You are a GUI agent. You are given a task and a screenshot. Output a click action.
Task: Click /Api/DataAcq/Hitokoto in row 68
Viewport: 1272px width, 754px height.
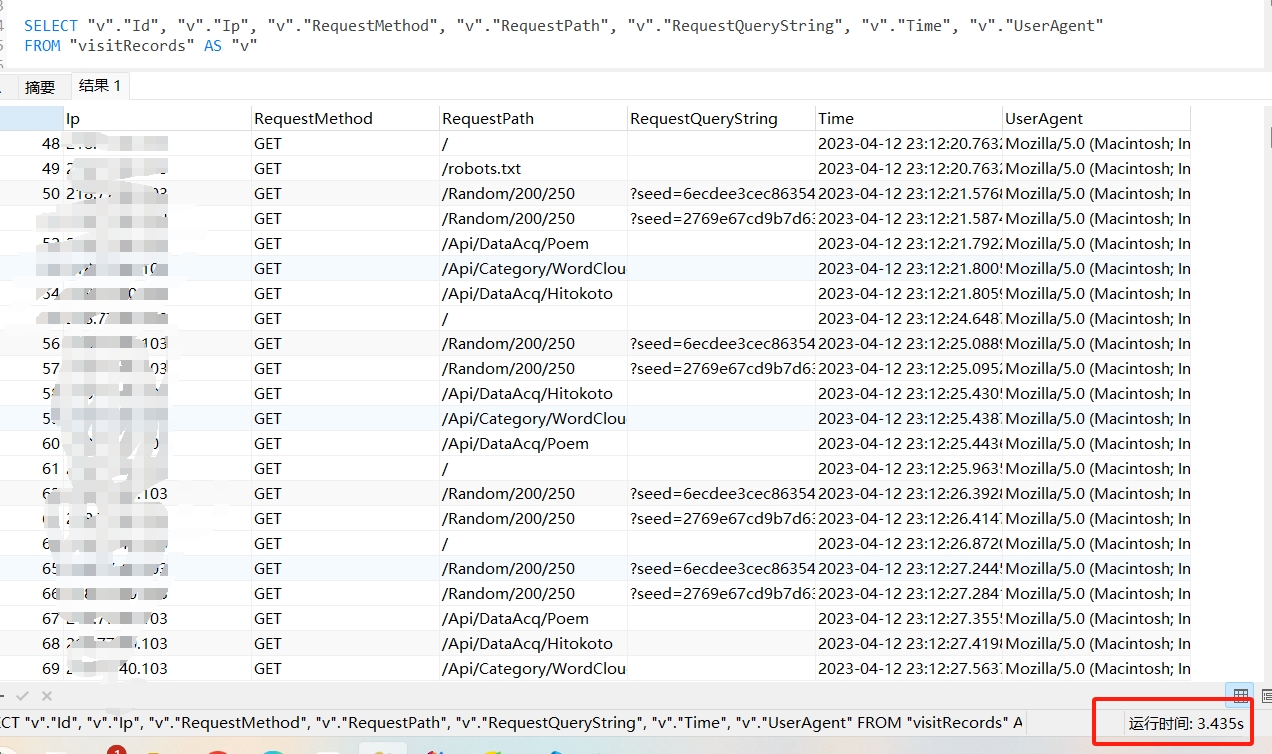pos(533,643)
